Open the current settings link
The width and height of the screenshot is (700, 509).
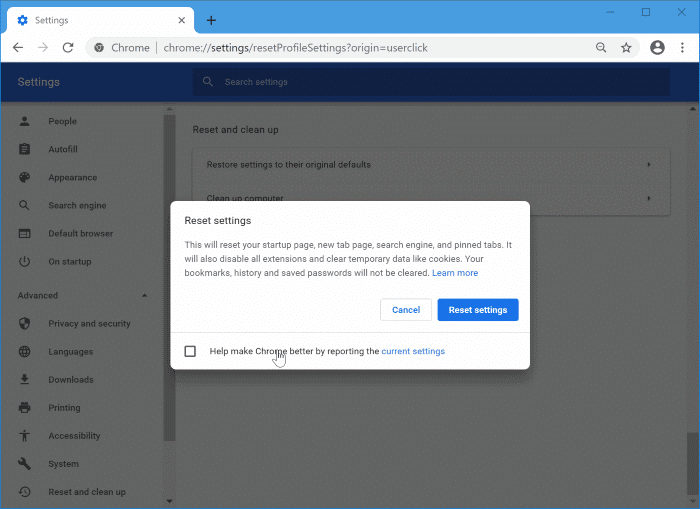pyautogui.click(x=413, y=351)
